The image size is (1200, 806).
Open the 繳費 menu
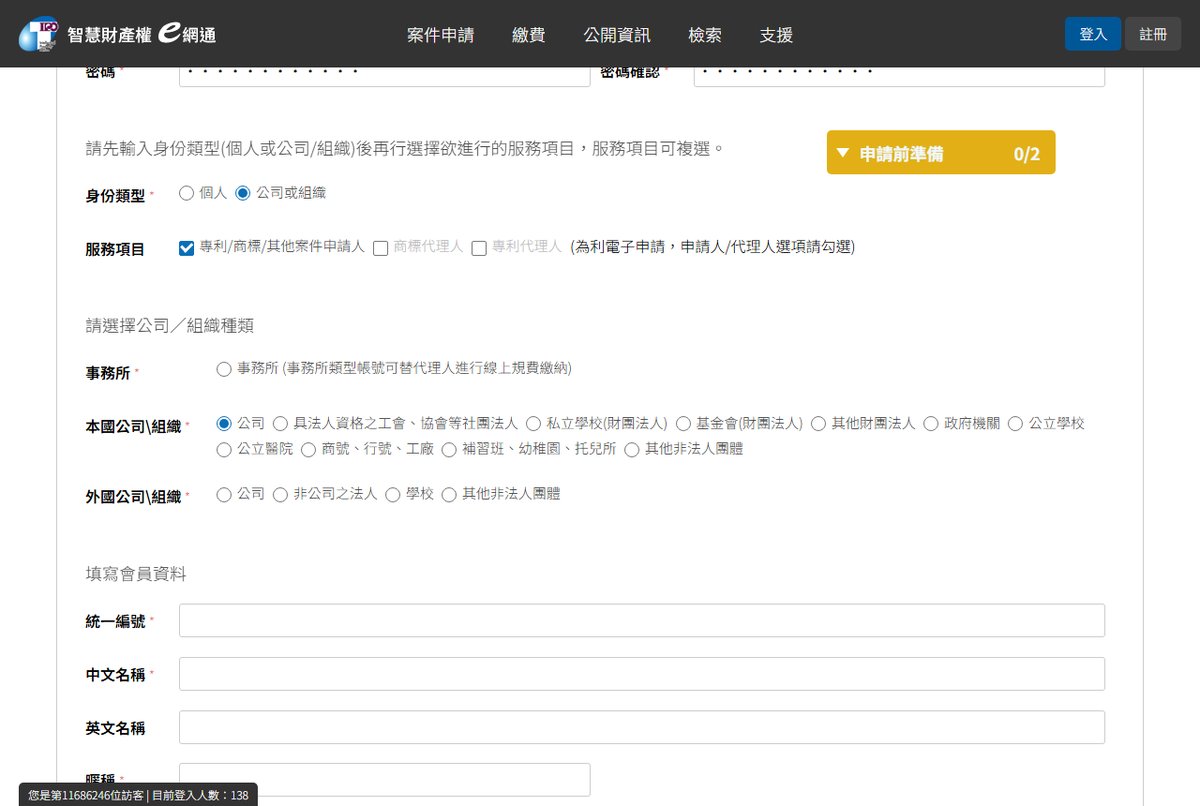coord(529,35)
